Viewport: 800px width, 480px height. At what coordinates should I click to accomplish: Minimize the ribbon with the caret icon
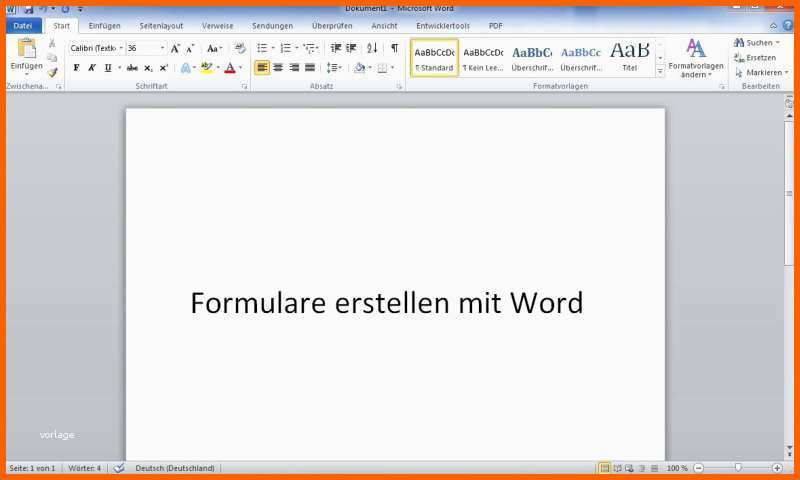pyautogui.click(x=773, y=26)
